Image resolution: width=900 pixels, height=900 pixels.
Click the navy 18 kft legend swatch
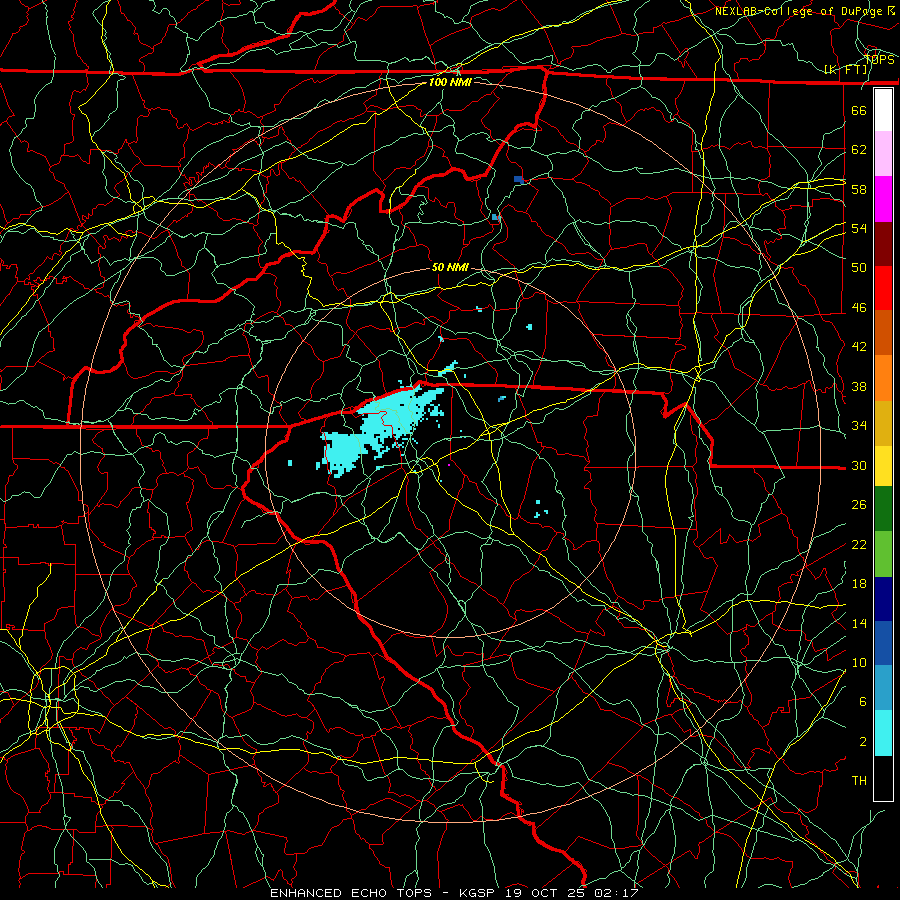(x=883, y=599)
